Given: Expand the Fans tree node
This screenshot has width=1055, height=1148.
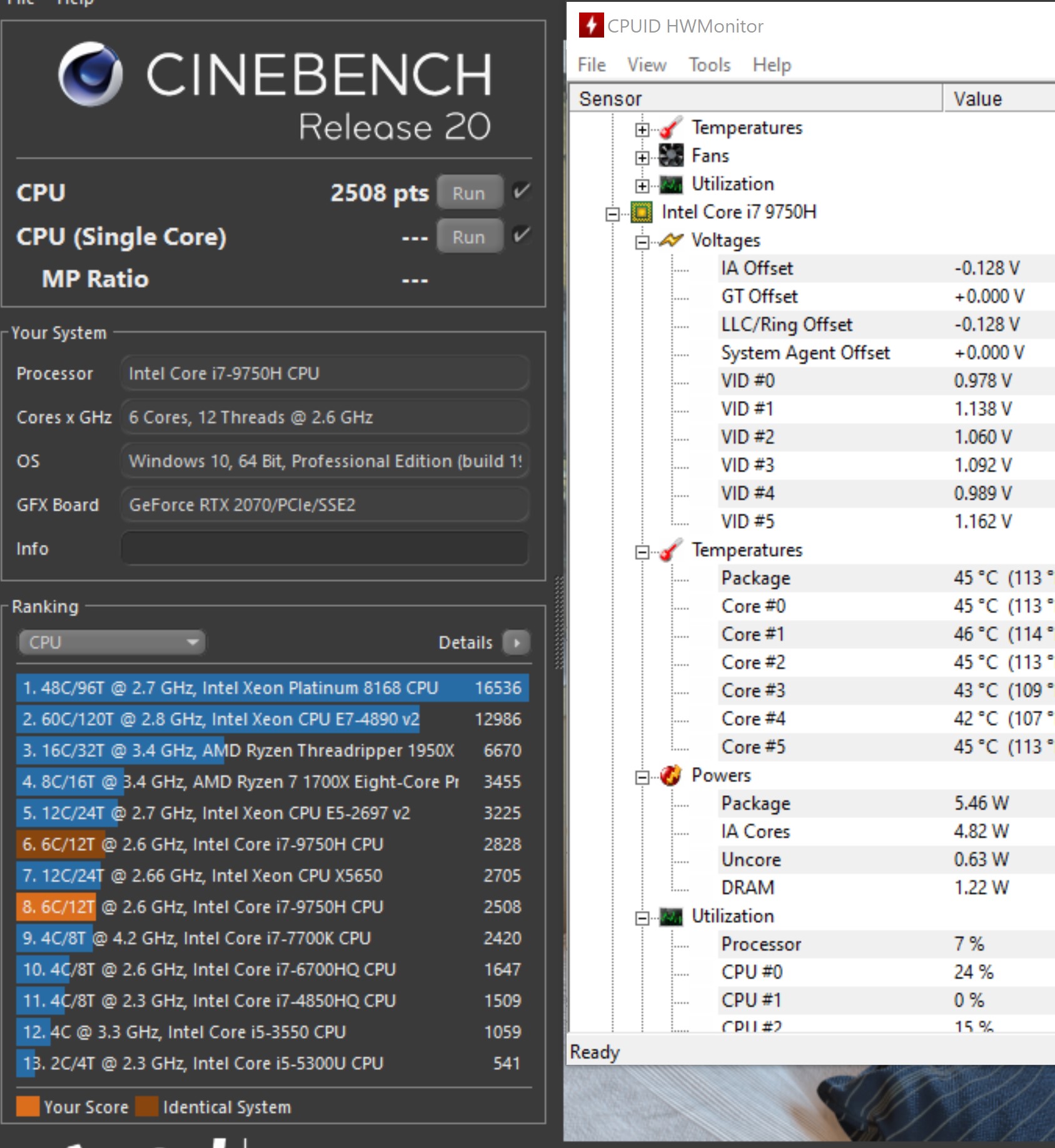Looking at the screenshot, I should (642, 158).
